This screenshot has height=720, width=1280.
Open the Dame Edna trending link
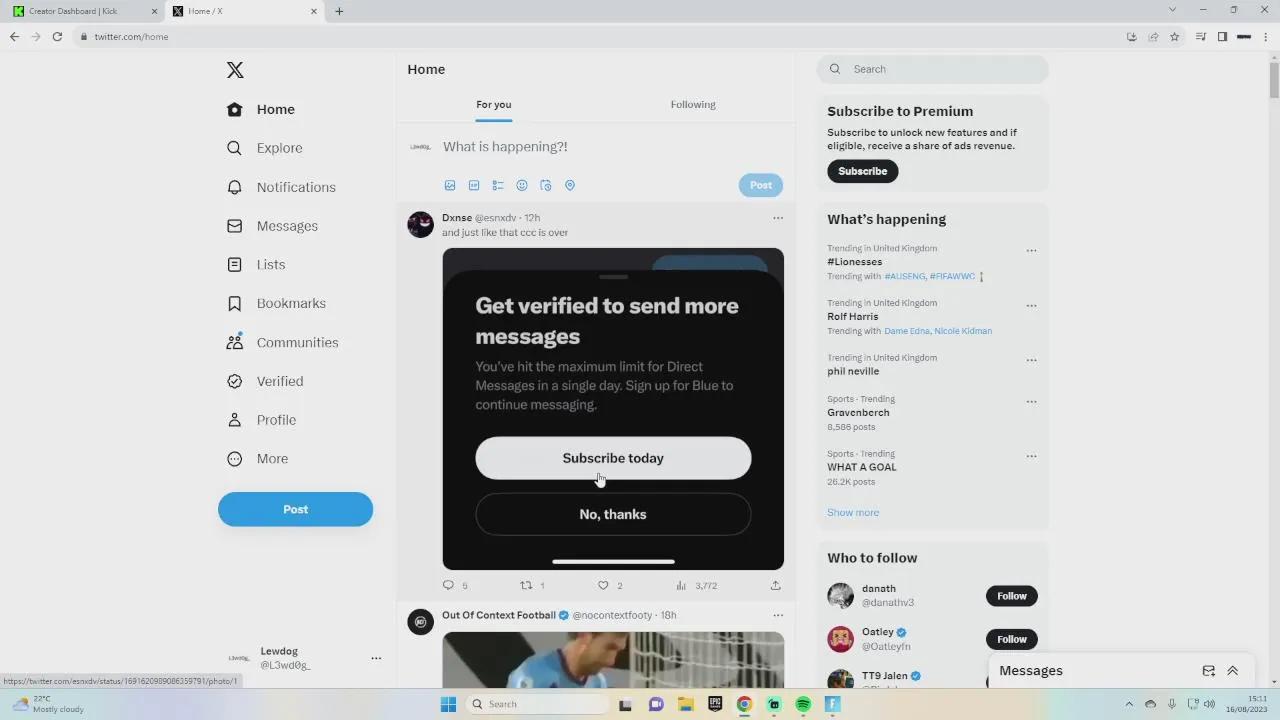tap(906, 331)
